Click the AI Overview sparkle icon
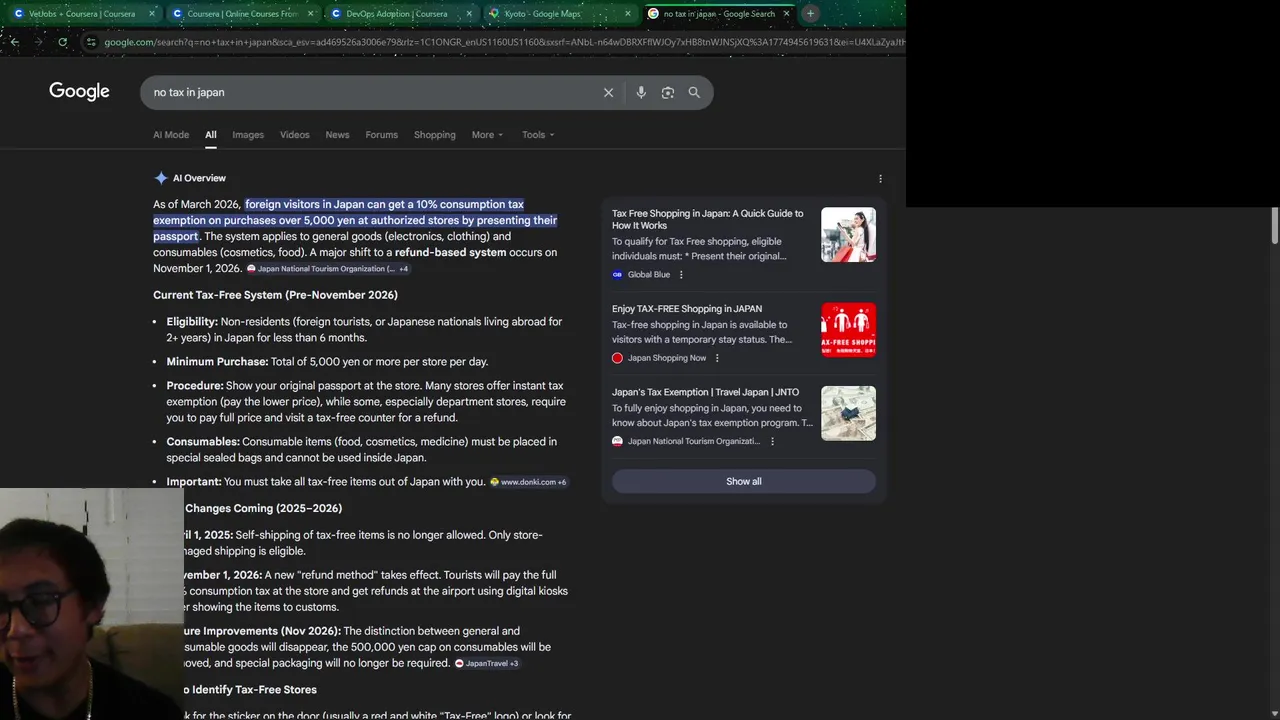 (x=161, y=178)
